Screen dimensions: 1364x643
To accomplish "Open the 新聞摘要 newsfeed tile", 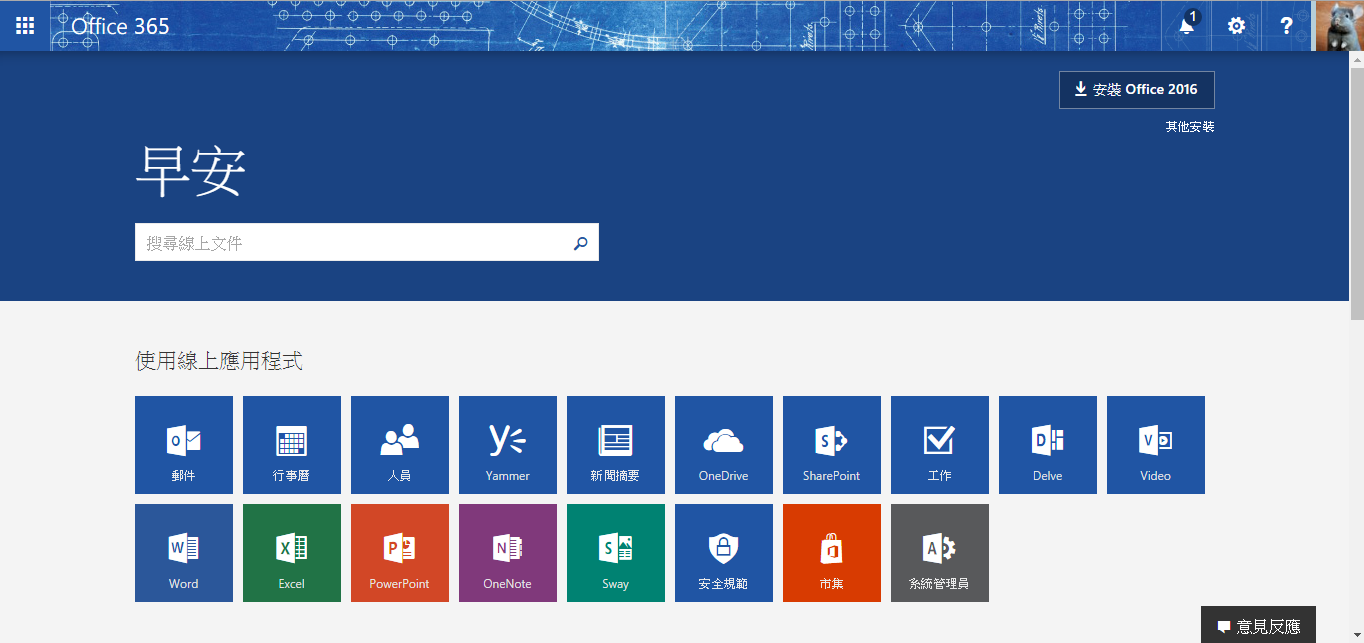I will [616, 445].
